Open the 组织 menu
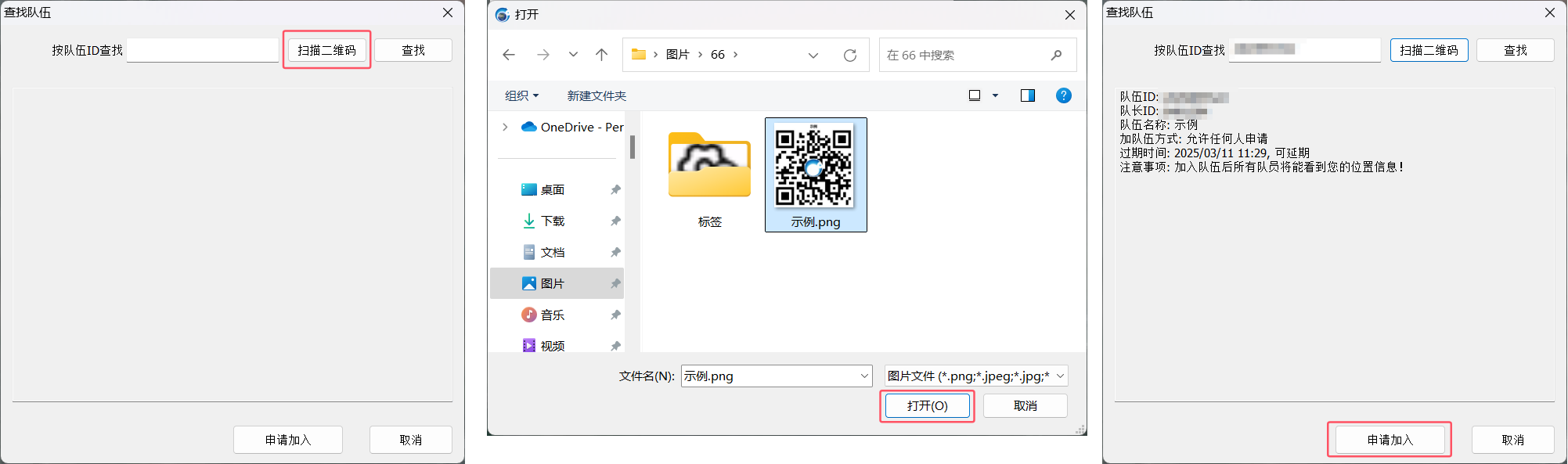Screen dimensions: 1568x464 coord(522,95)
